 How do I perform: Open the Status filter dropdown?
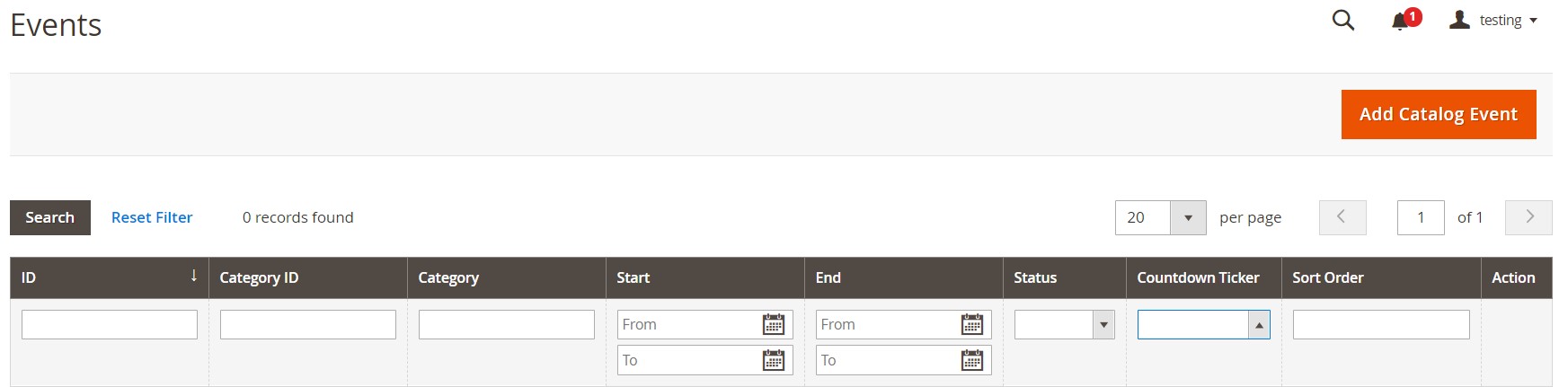tap(1064, 324)
